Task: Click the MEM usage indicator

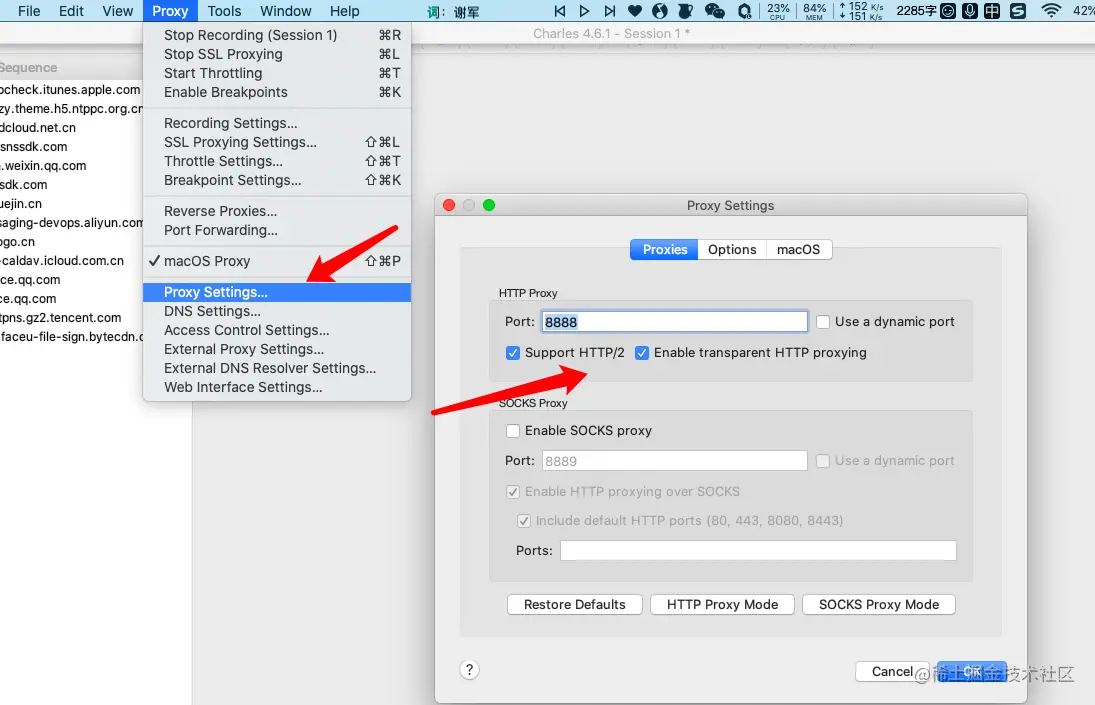Action: tap(814, 10)
